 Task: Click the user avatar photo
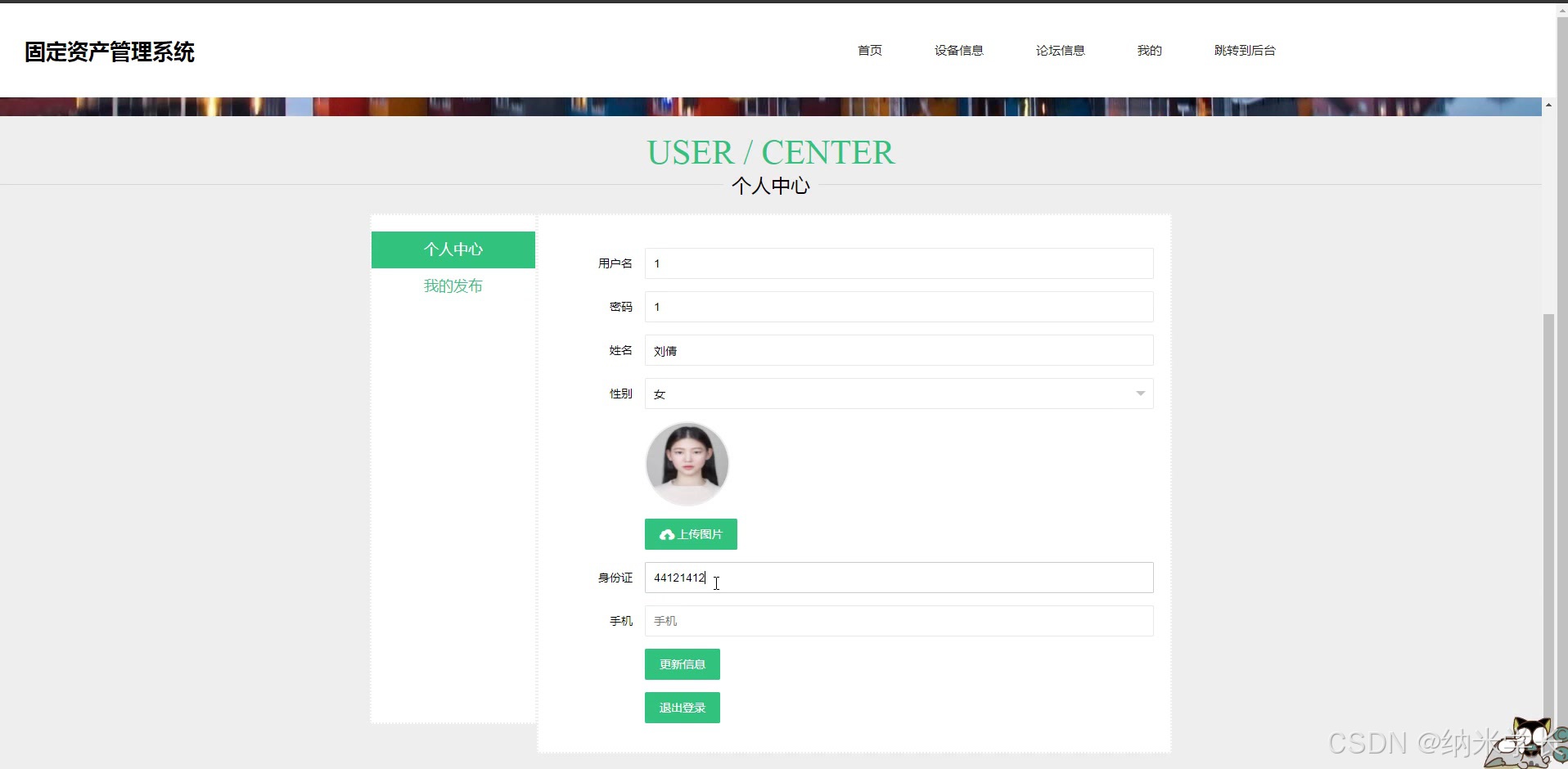(x=687, y=463)
